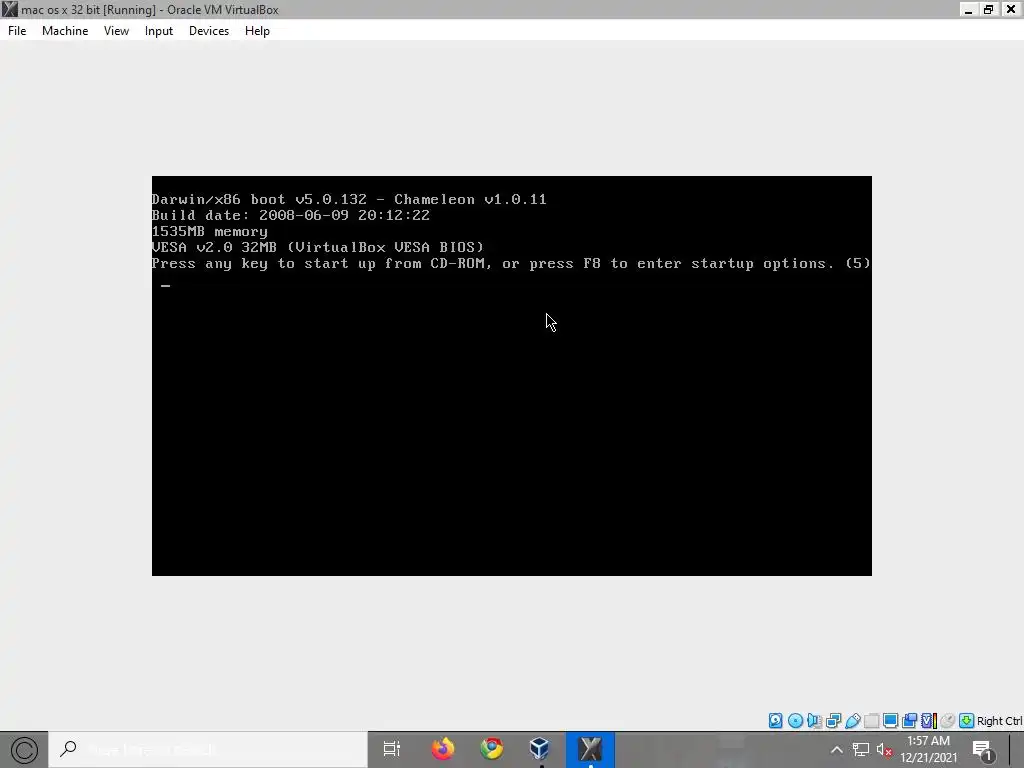Click the Right Ctrl host key label
The image size is (1024, 768).
coord(1000,721)
